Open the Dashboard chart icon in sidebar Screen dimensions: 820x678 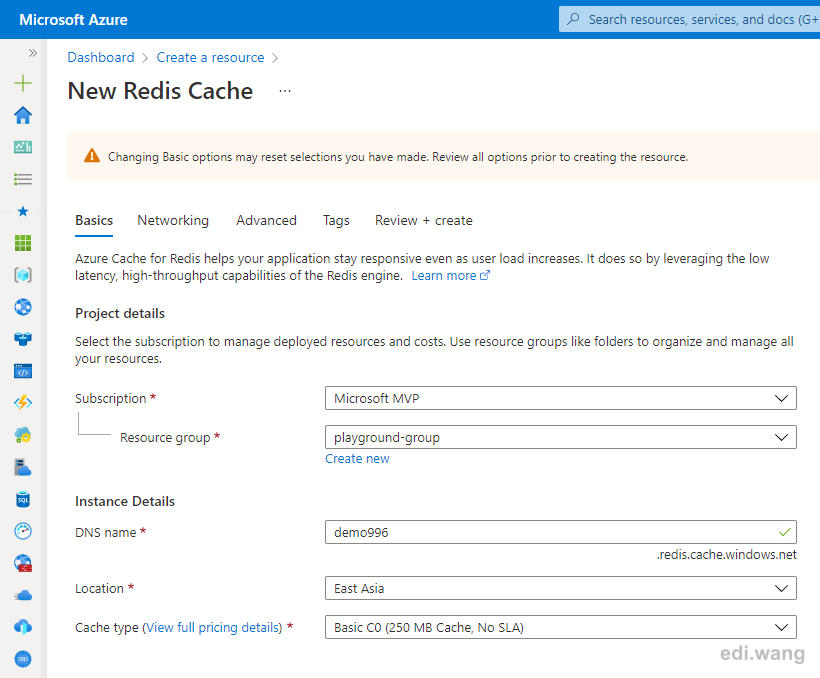click(23, 147)
